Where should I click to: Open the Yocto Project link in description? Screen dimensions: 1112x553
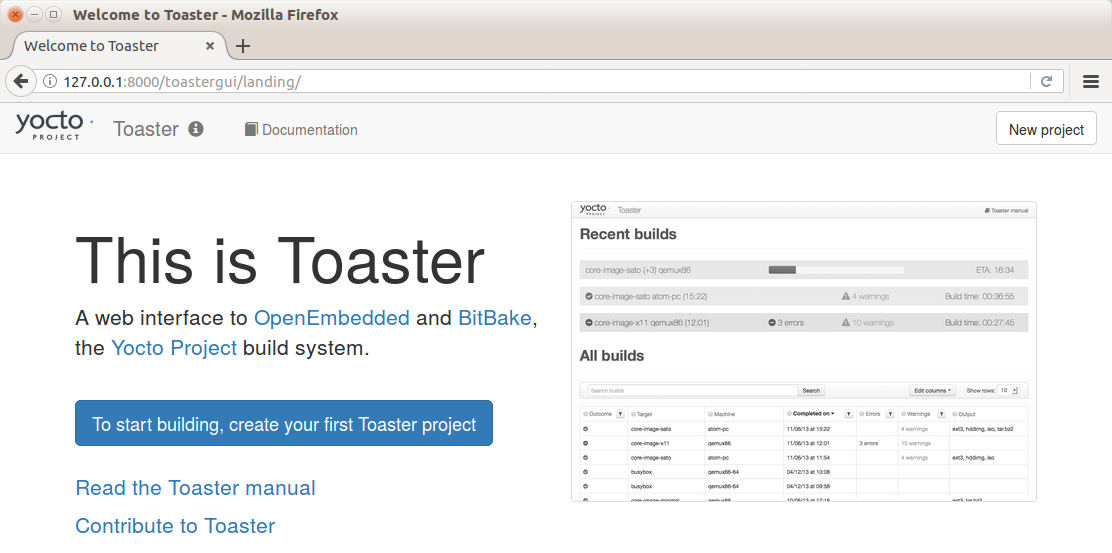174,349
